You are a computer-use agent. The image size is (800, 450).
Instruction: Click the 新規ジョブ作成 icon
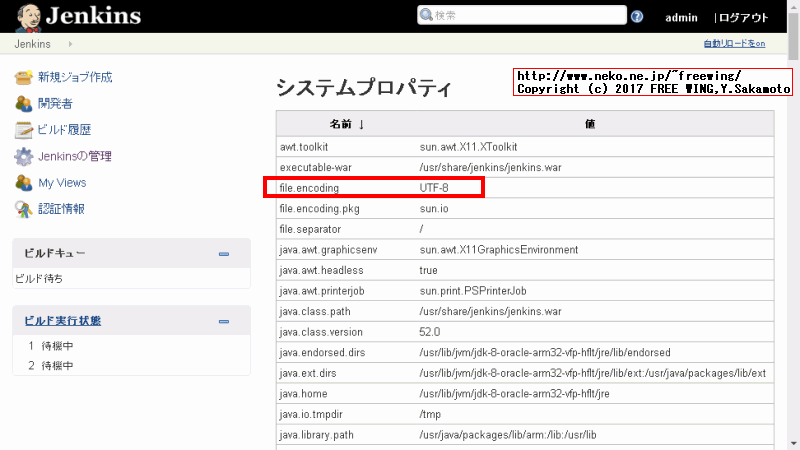click(23, 77)
